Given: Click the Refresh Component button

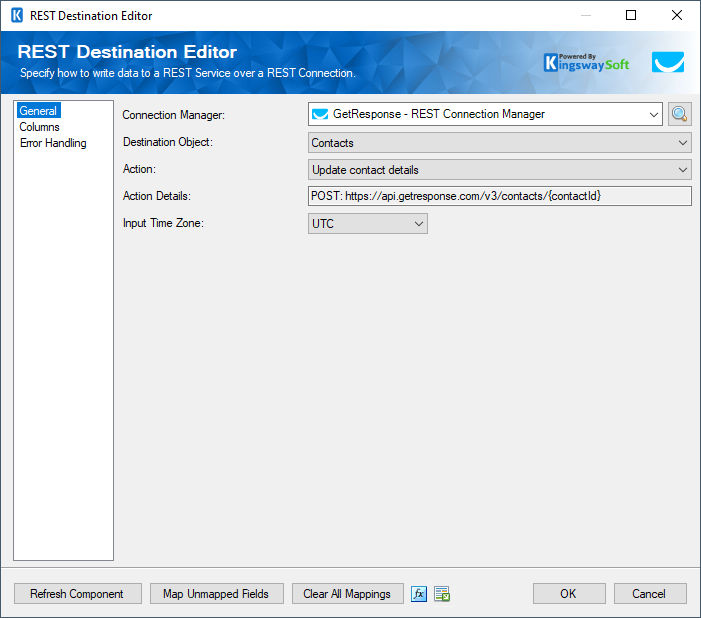Looking at the screenshot, I should coord(78,594).
